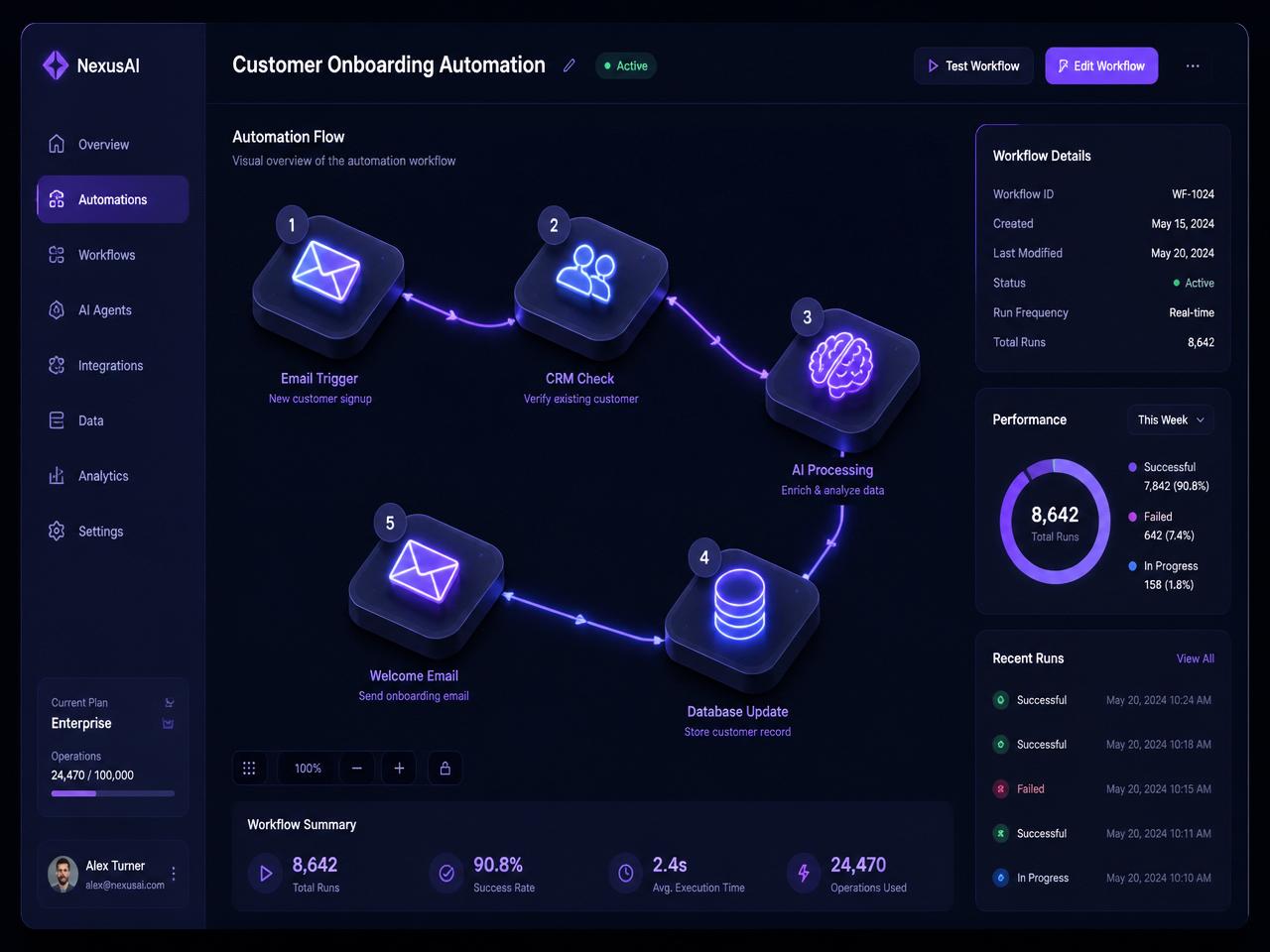The height and width of the screenshot is (952, 1270).
Task: Open the Data section
Action: pyautogui.click(x=112, y=420)
